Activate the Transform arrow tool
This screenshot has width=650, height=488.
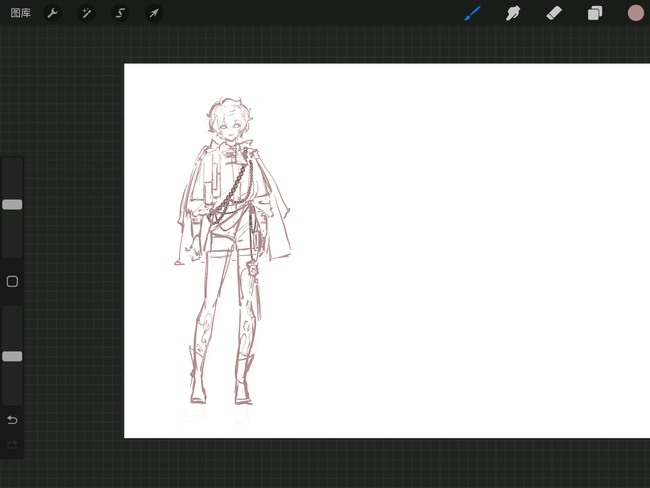154,13
